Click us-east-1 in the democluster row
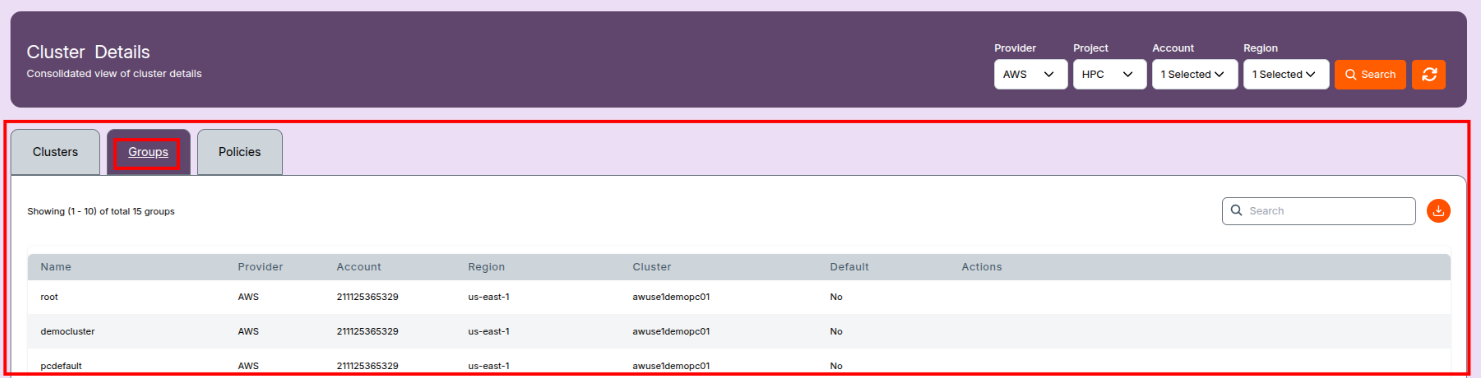 point(489,331)
